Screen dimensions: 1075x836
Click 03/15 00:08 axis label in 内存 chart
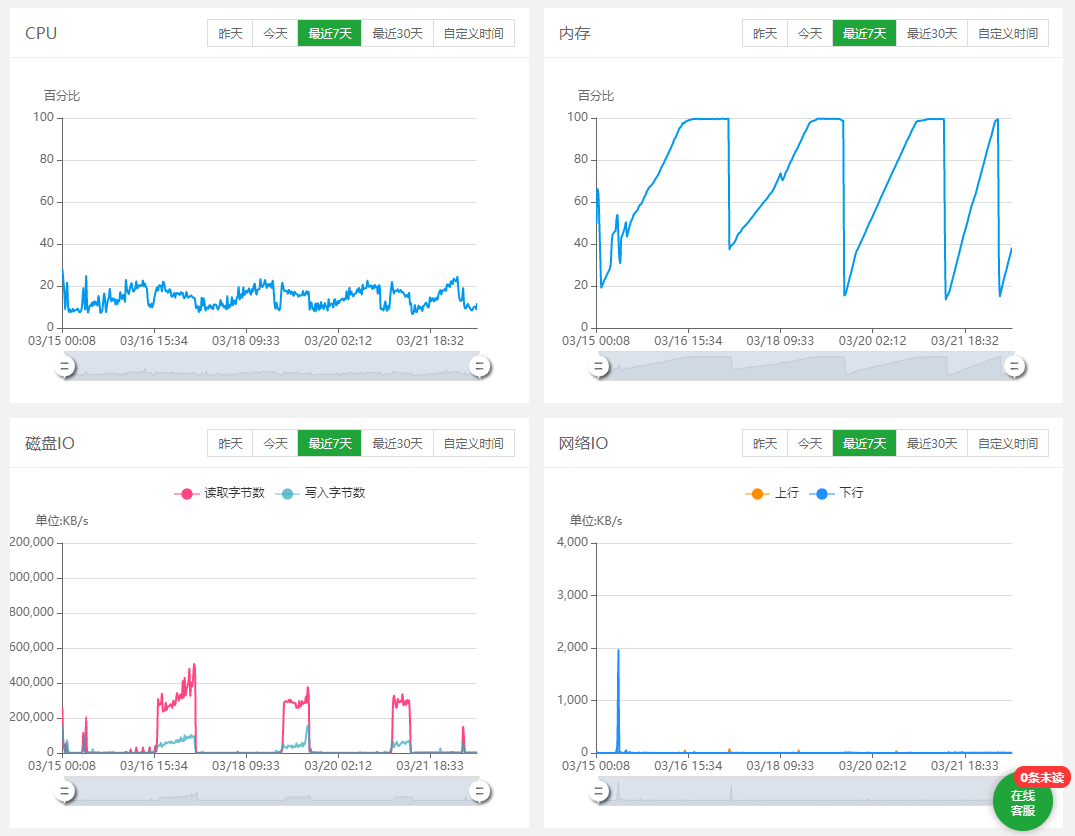596,341
